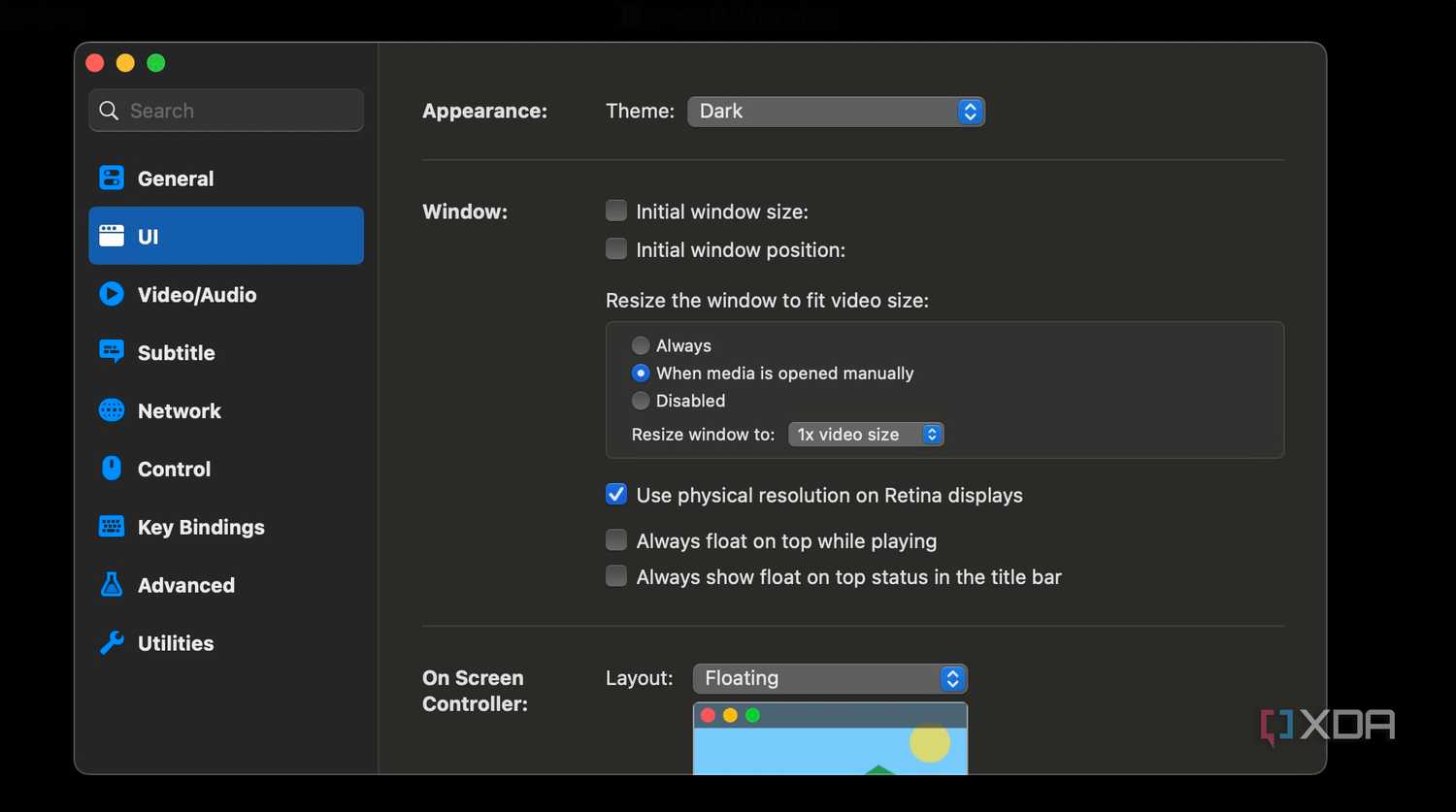Viewport: 1456px width, 812px height.
Task: Open the General settings tab label
Action: [176, 179]
